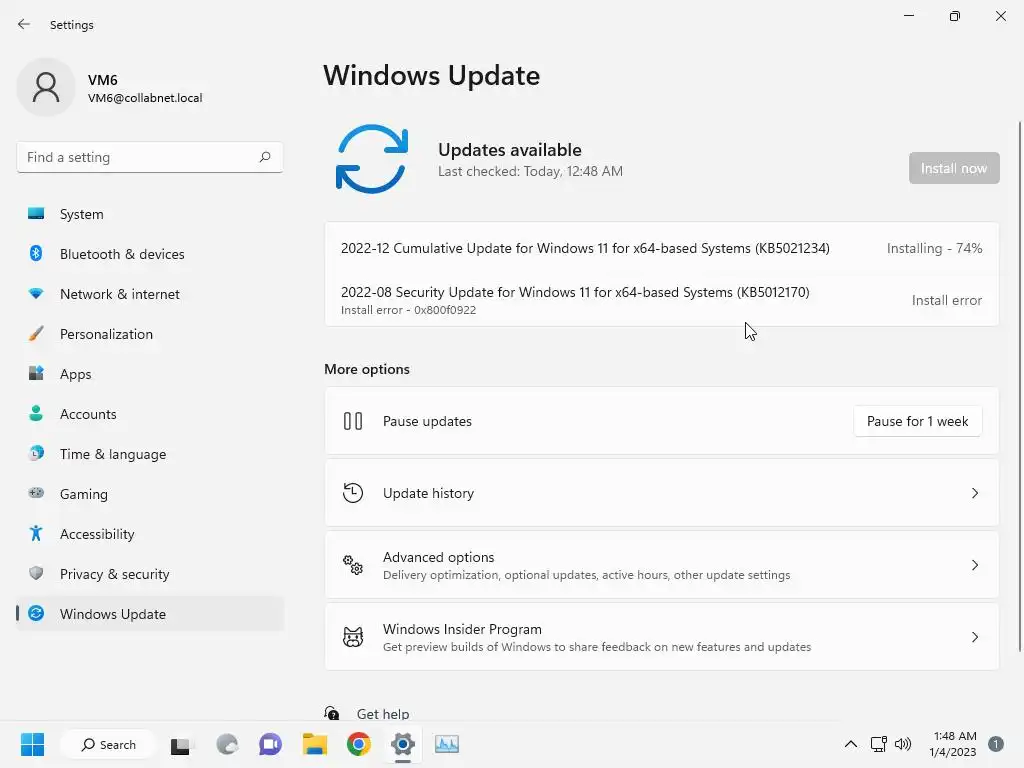Select the Accessibility figure icon

(x=36, y=534)
